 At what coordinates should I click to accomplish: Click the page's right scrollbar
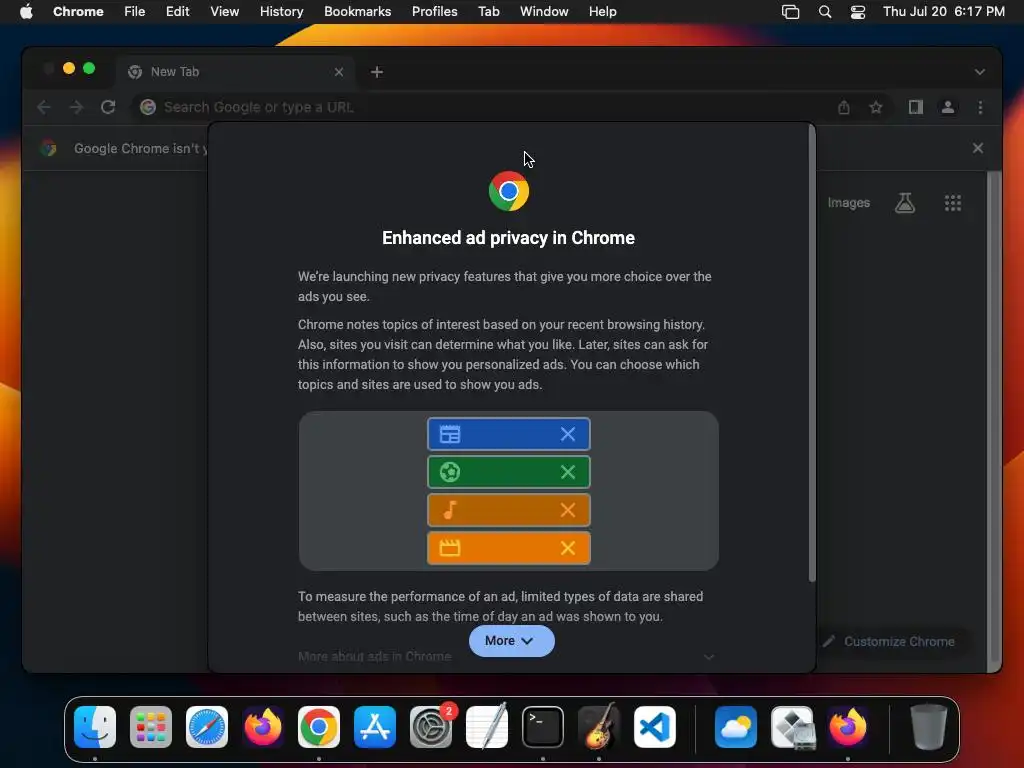994,418
